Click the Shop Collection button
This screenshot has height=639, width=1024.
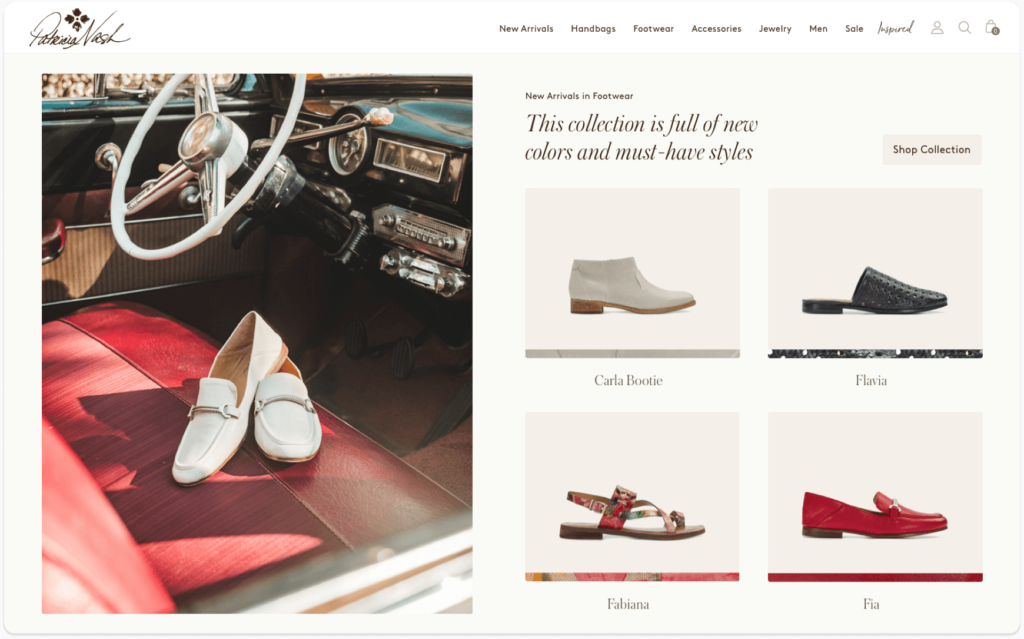coord(932,150)
